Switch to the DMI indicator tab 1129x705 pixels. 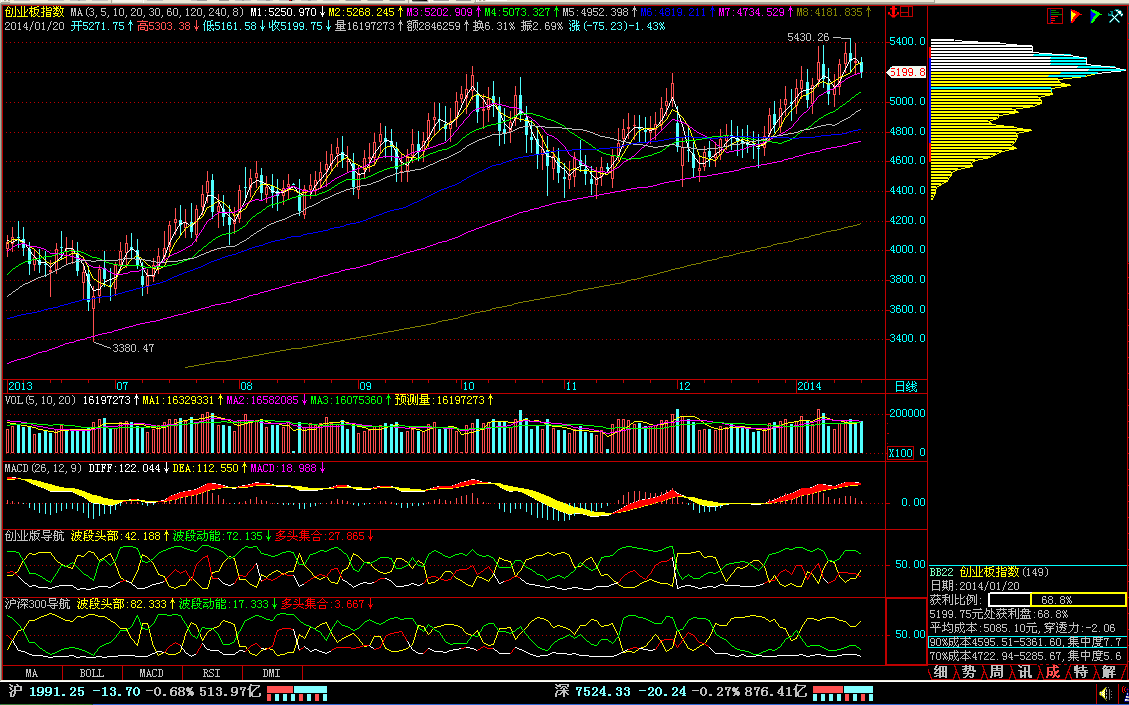272,673
